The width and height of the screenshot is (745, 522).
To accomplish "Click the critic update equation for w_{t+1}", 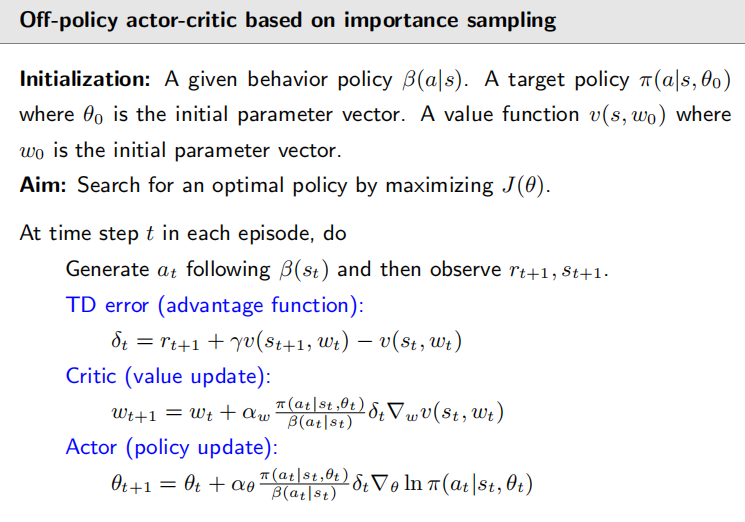I will [x=307, y=412].
